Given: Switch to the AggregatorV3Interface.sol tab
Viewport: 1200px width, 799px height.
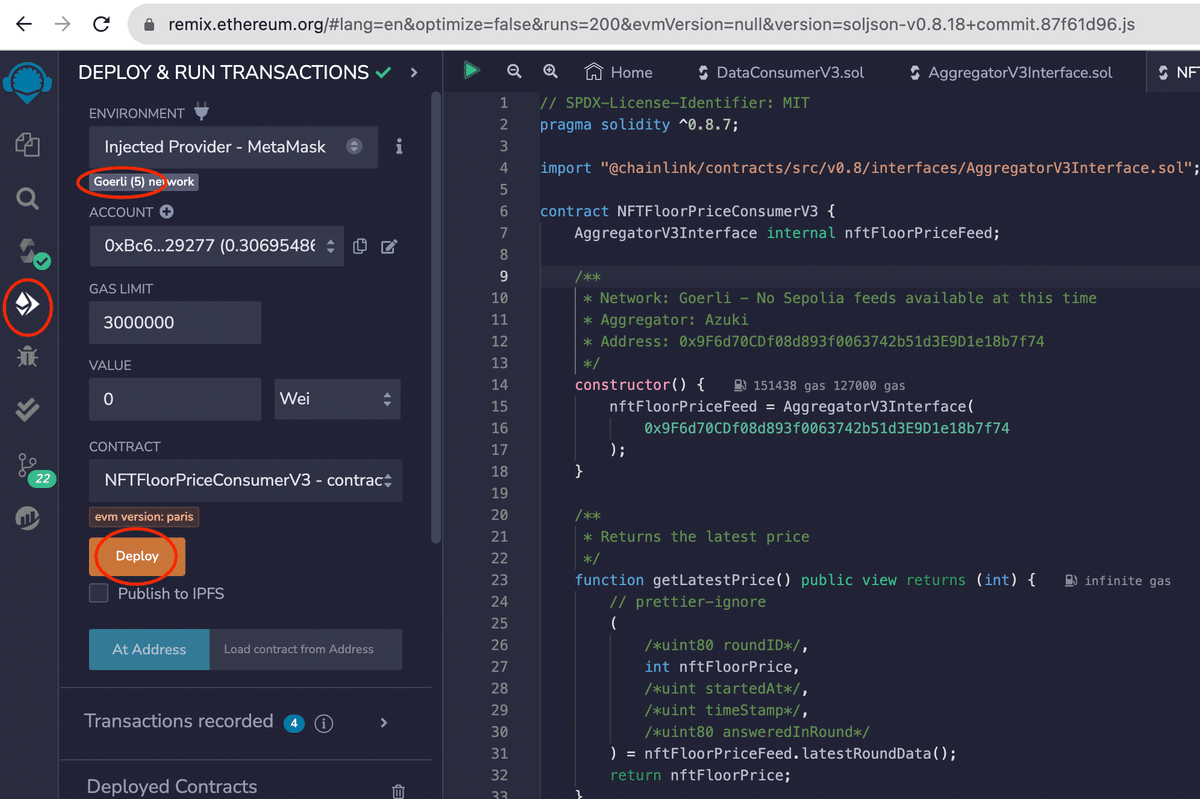Looking at the screenshot, I should (x=1010, y=72).
